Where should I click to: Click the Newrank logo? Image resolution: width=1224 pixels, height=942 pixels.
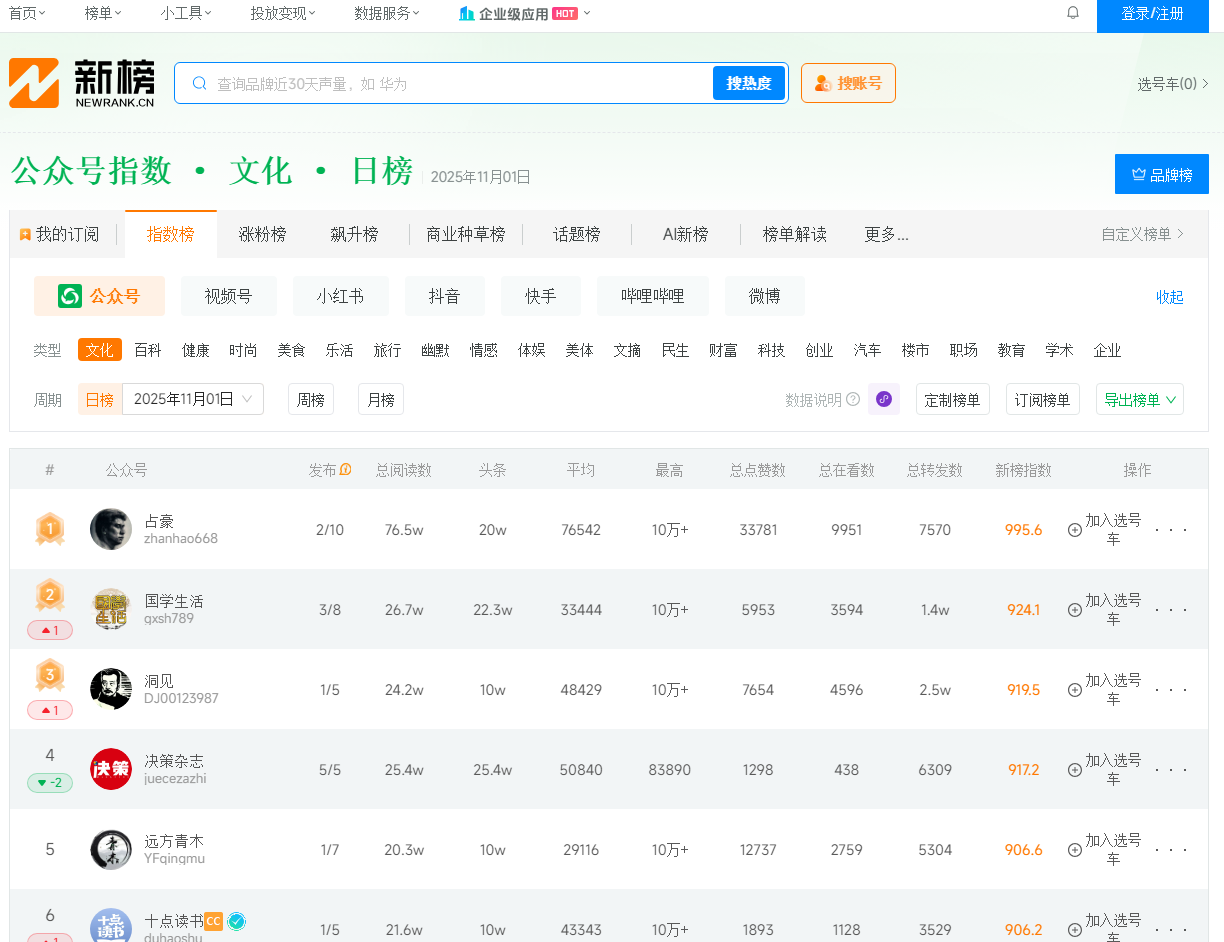click(x=82, y=83)
